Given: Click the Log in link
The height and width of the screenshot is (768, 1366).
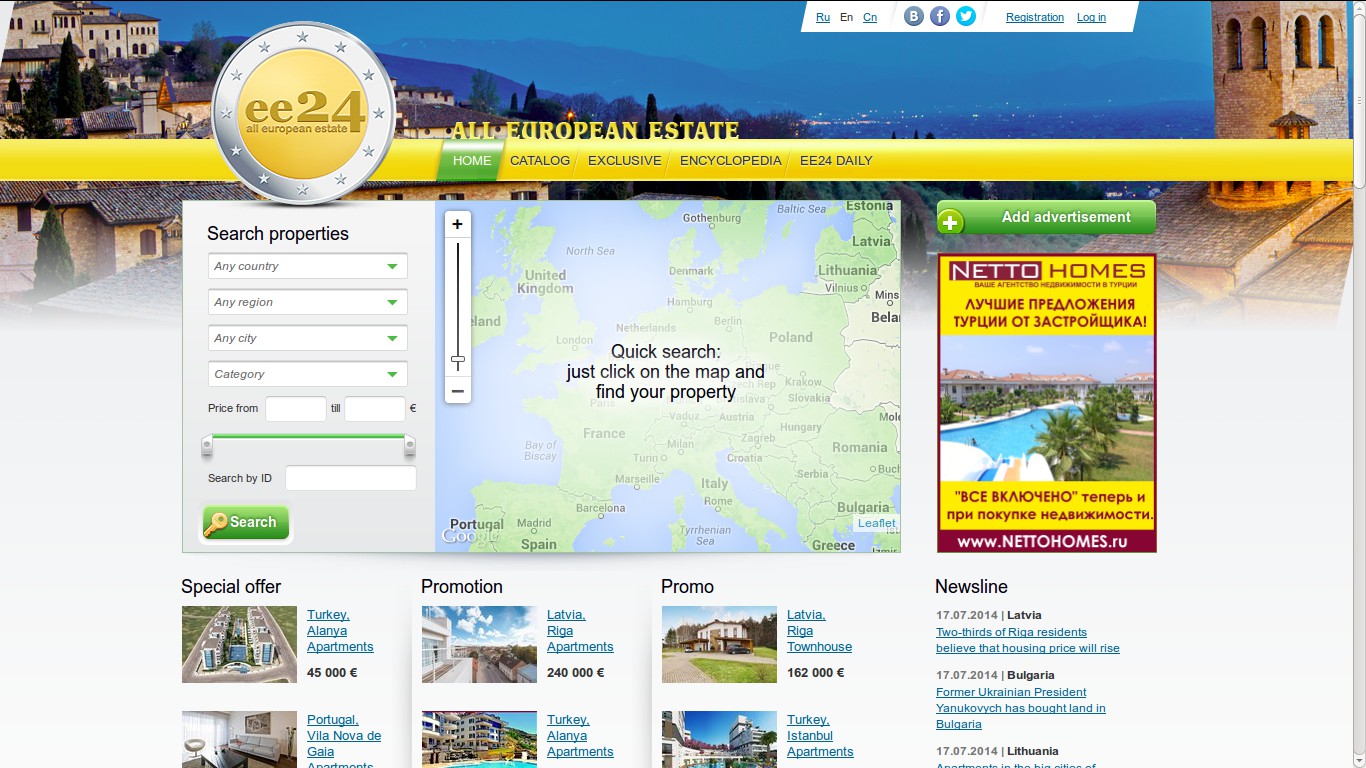Looking at the screenshot, I should (1091, 17).
